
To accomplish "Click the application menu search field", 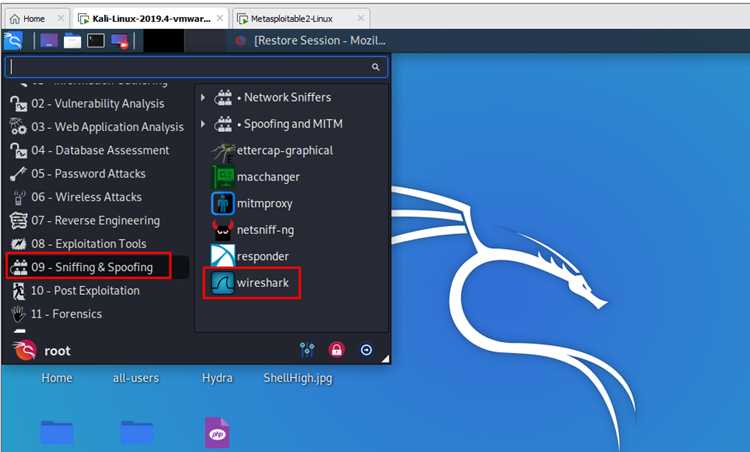I will click(196, 67).
